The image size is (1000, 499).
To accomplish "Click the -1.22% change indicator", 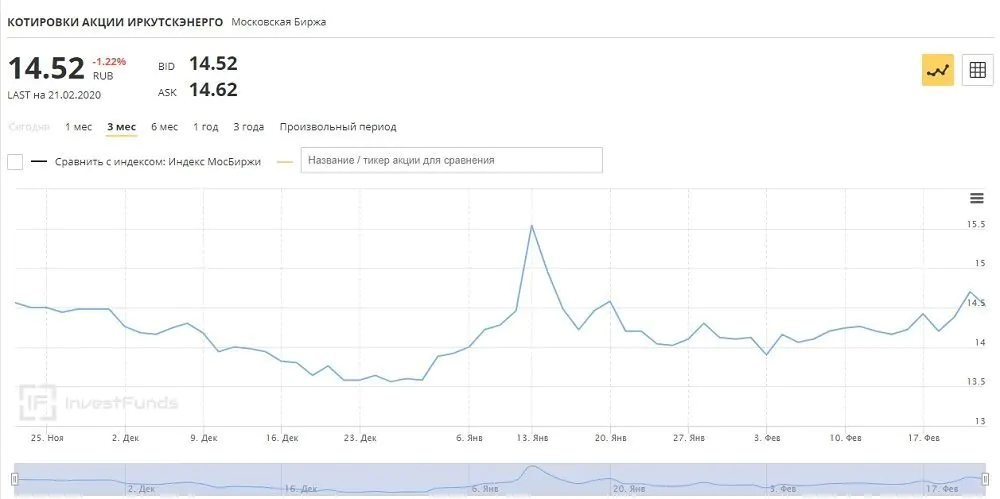I will [x=109, y=62].
